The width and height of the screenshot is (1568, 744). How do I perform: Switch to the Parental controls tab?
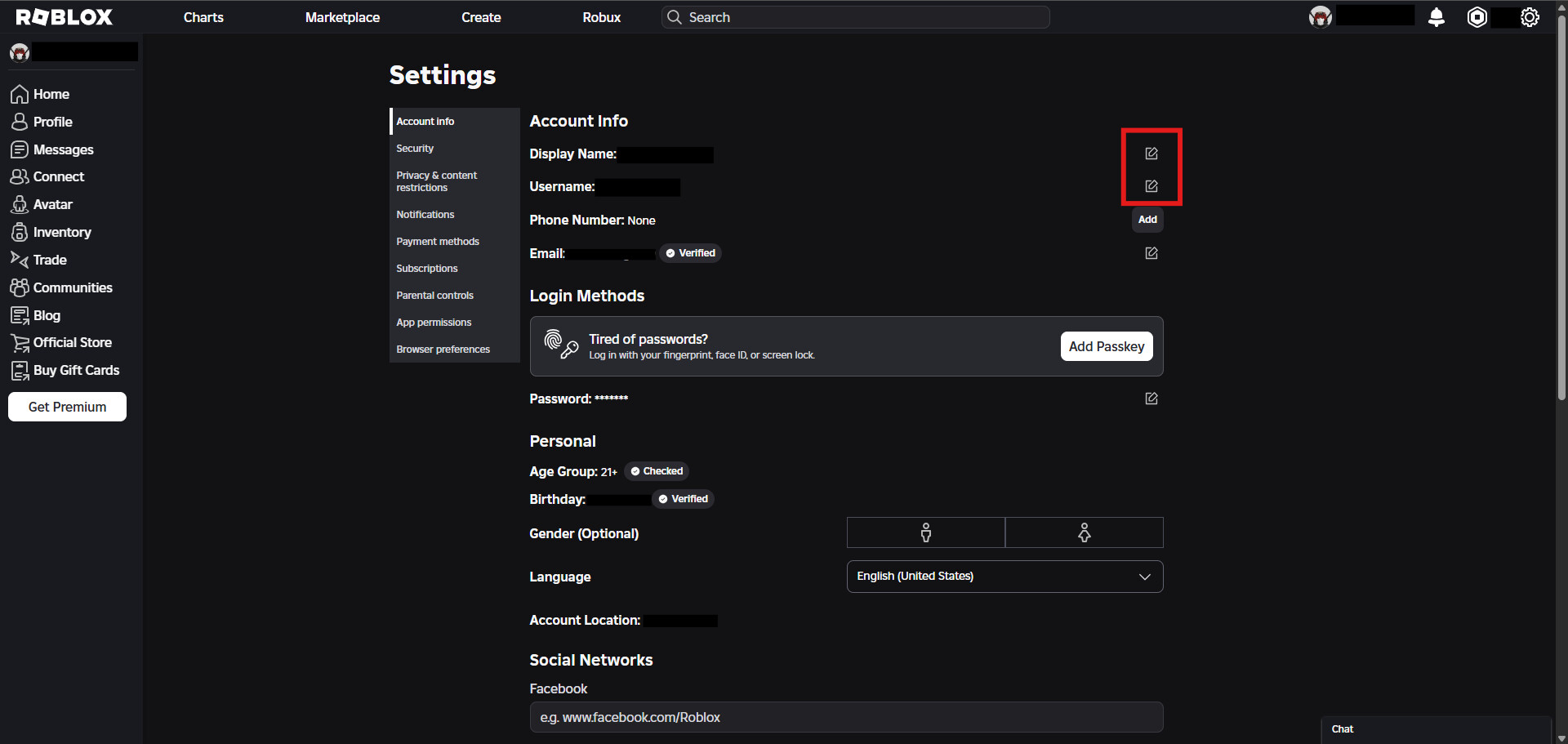(x=434, y=295)
